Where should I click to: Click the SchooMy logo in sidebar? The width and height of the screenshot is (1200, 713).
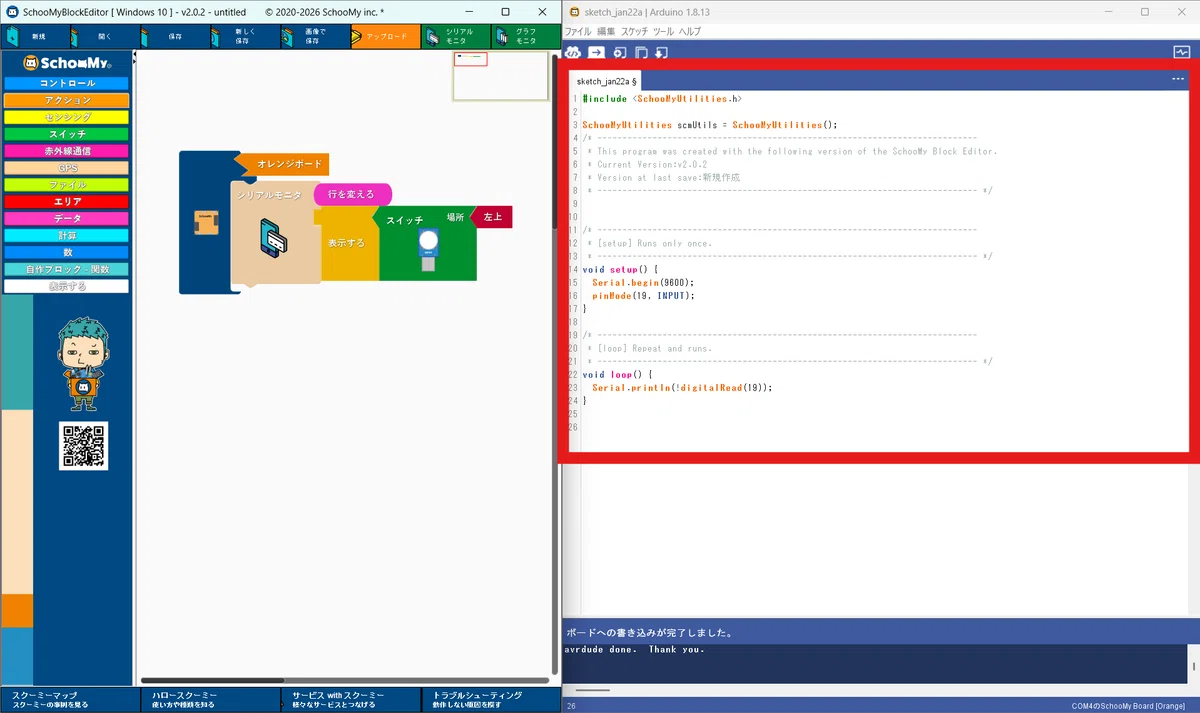(x=66, y=62)
